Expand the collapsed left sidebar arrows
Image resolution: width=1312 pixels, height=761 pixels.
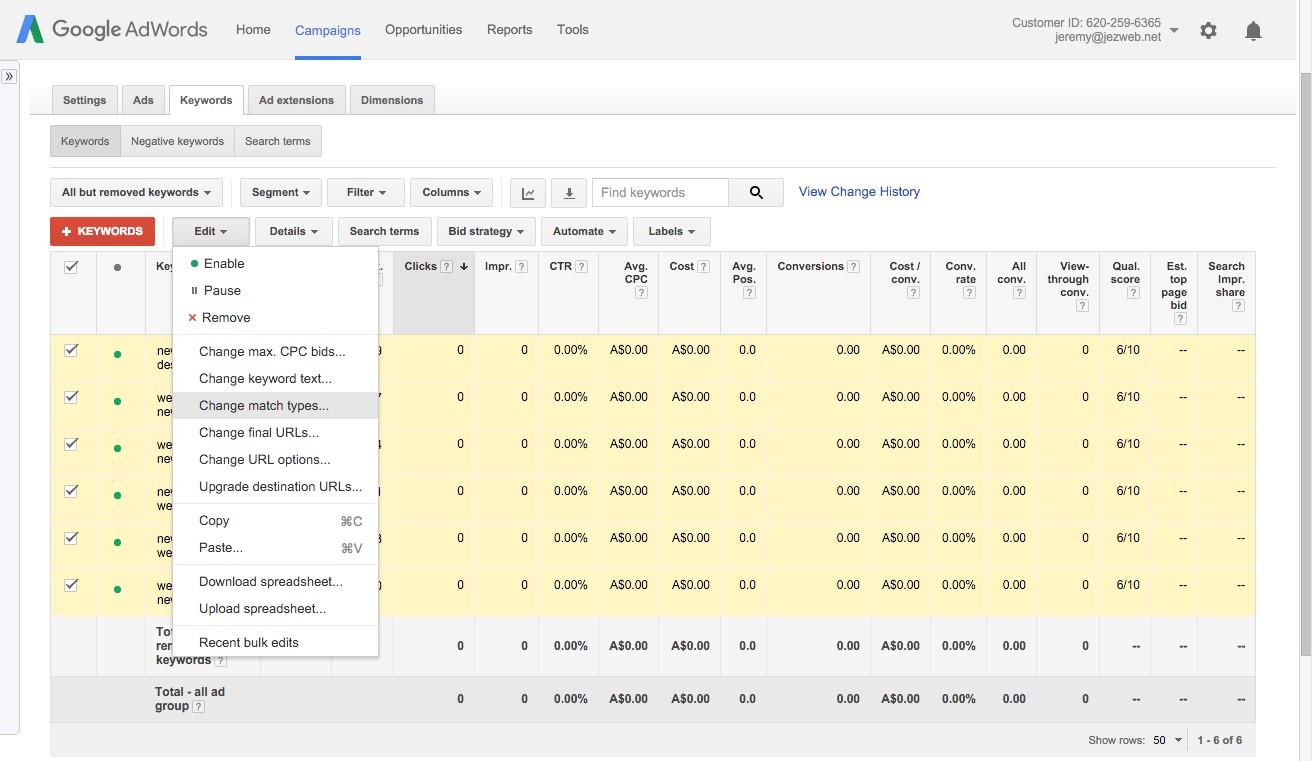[x=10, y=74]
